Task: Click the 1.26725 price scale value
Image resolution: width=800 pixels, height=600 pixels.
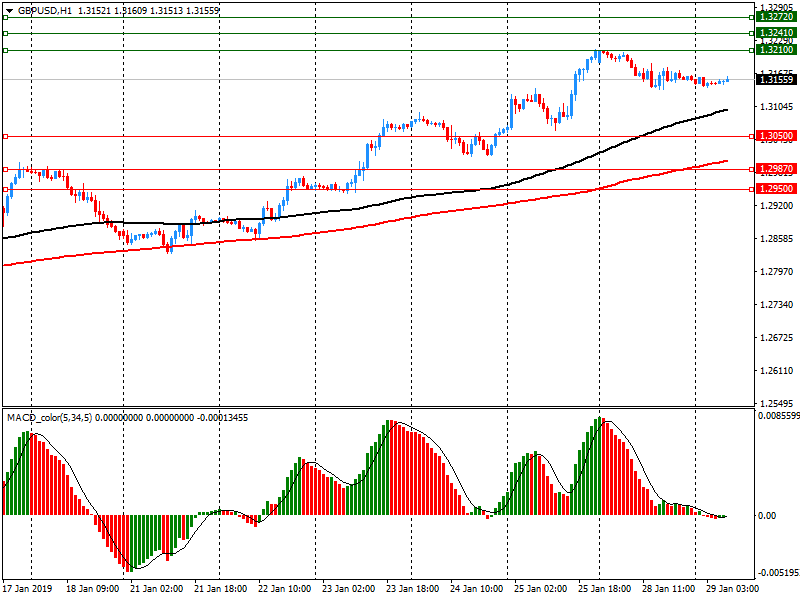Action: [777, 338]
